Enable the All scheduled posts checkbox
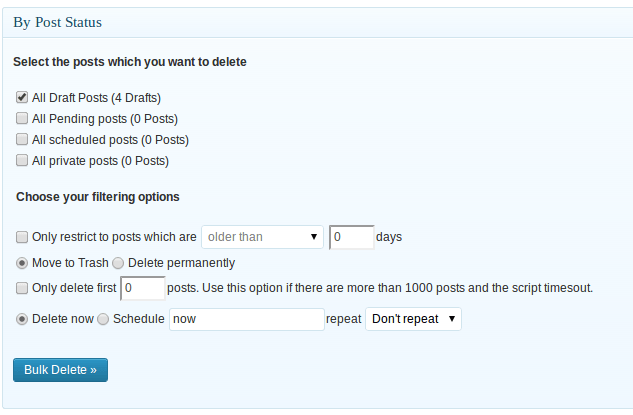633x415 pixels. pyautogui.click(x=22, y=139)
